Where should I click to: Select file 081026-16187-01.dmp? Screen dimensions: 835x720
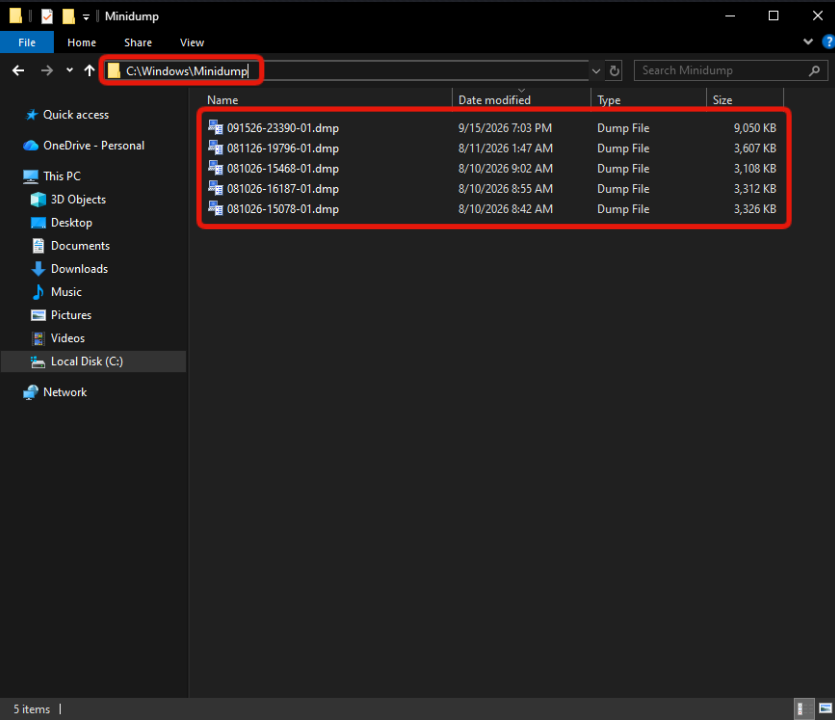click(283, 189)
